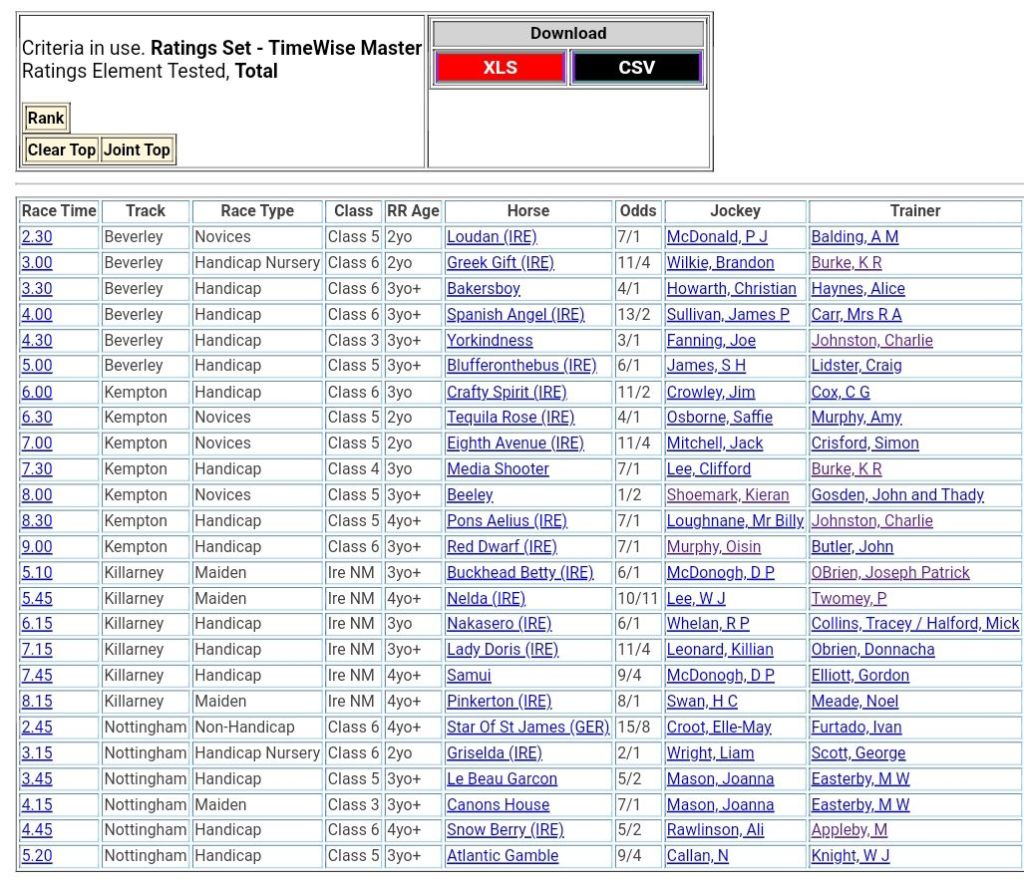Open trainer Haynes, Alice page

click(x=857, y=289)
